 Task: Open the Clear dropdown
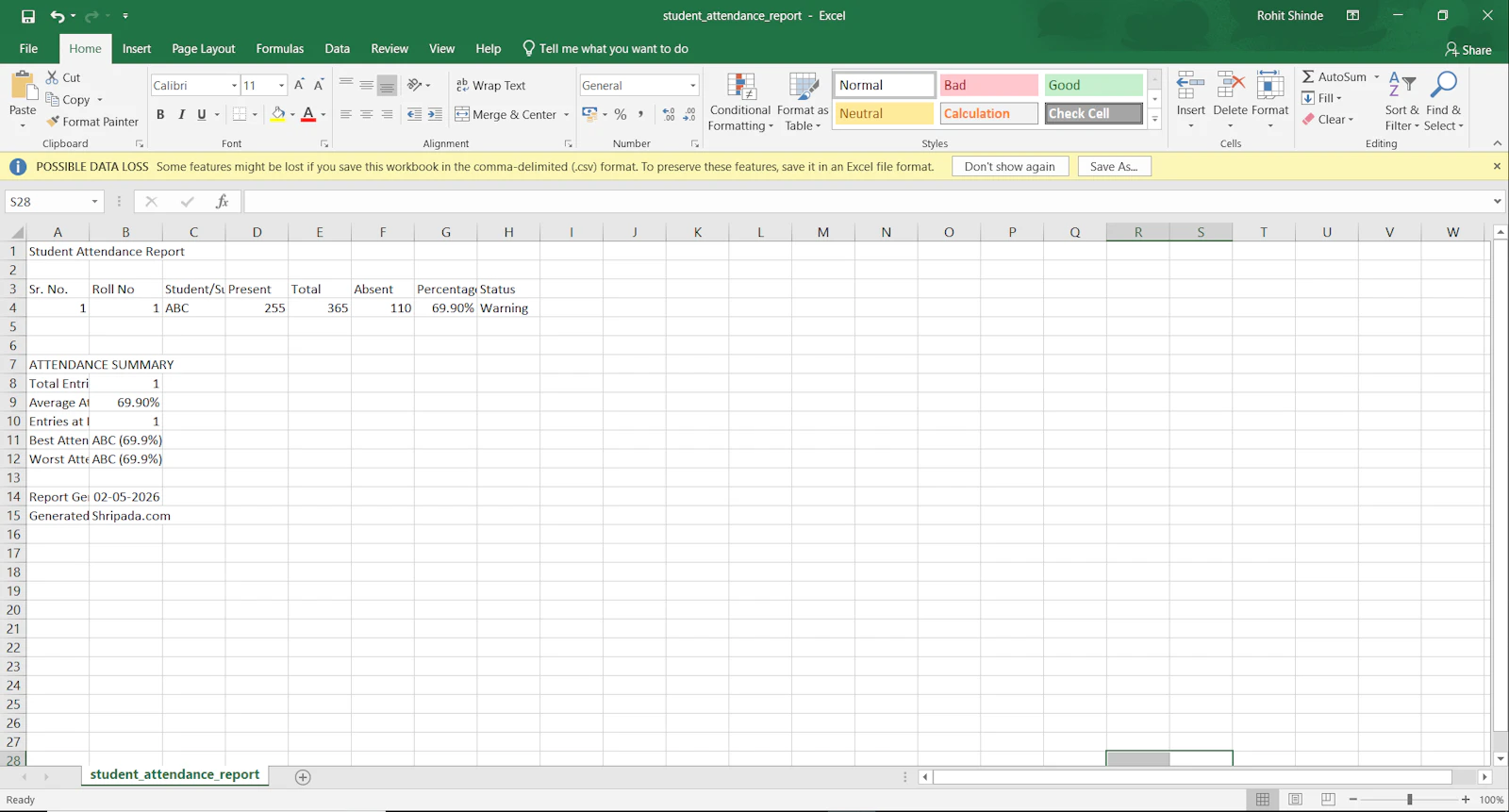pyautogui.click(x=1328, y=120)
